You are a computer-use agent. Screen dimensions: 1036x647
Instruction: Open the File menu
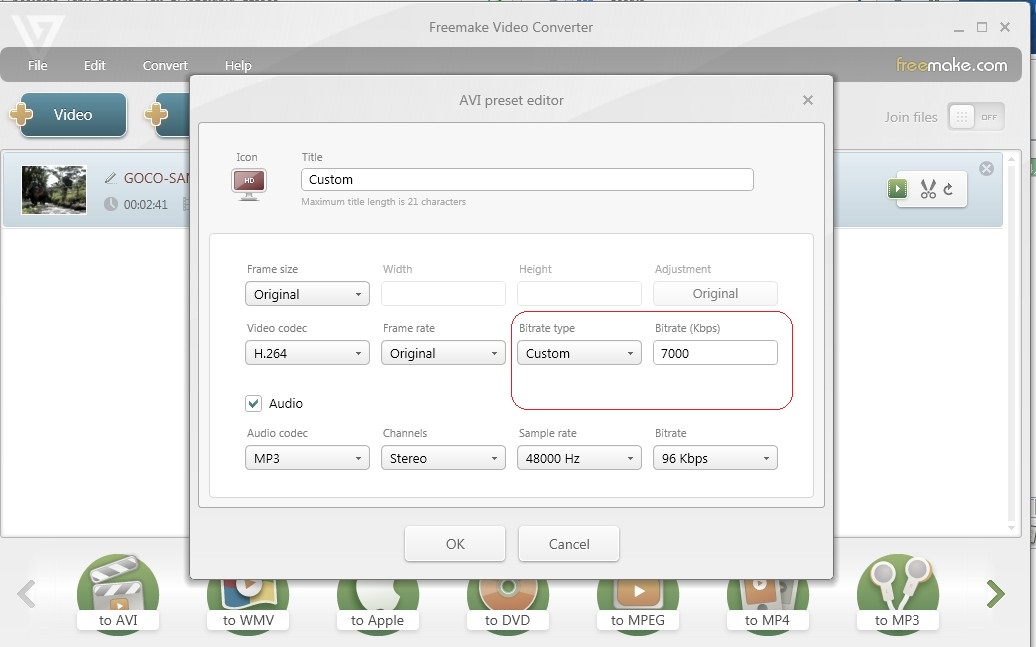(38, 66)
